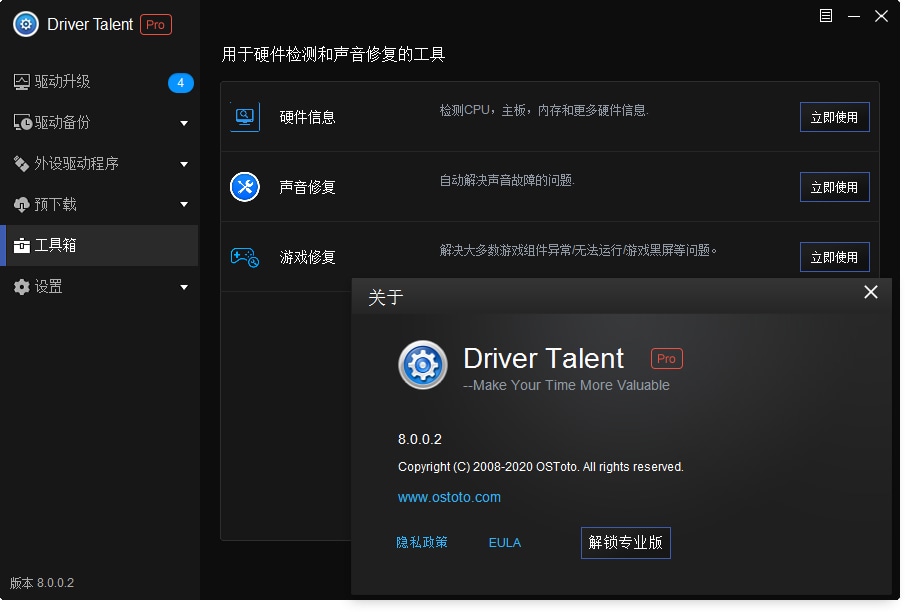Image resolution: width=905 pixels, height=612 pixels.
Task: Expand the 外设驱动程序 dropdown arrow
Action: point(183,164)
